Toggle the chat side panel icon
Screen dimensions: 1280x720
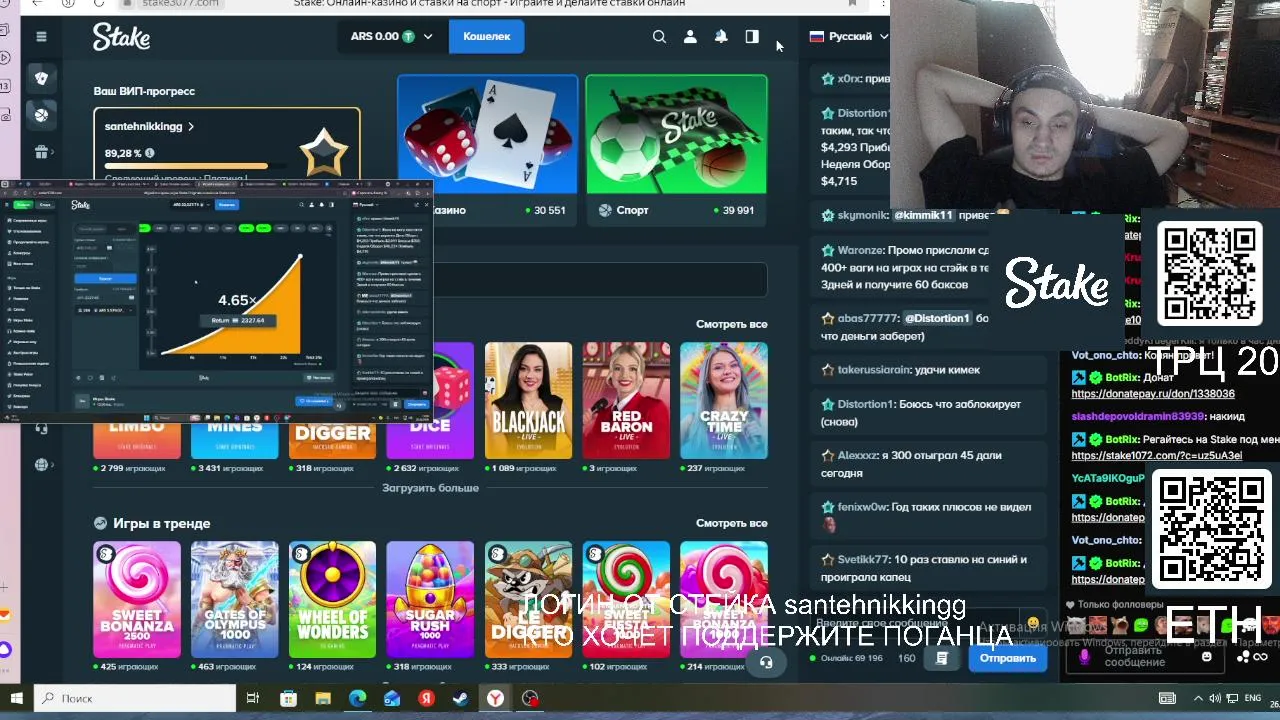tap(752, 36)
